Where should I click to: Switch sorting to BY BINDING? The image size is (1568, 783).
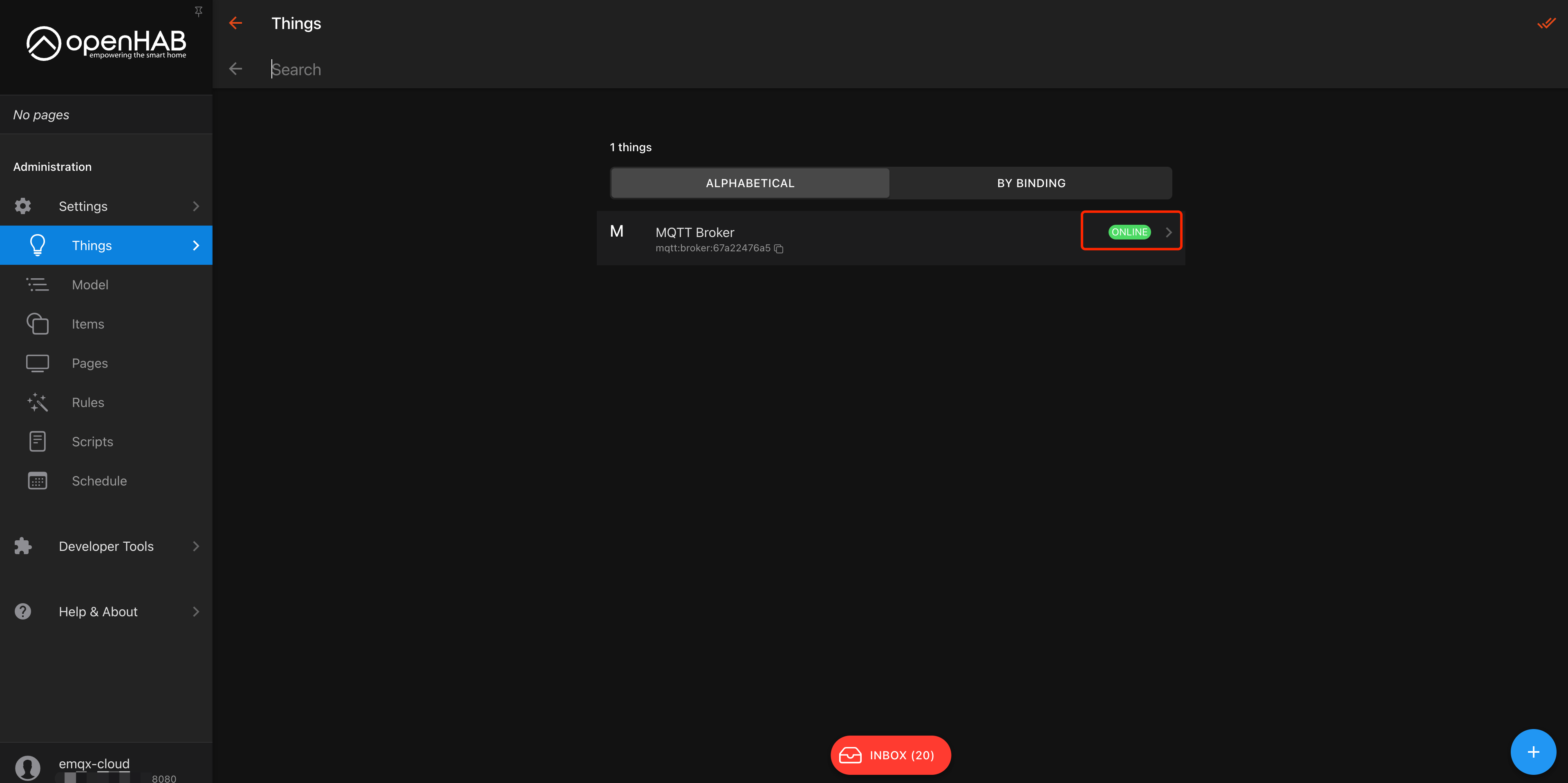click(1030, 183)
